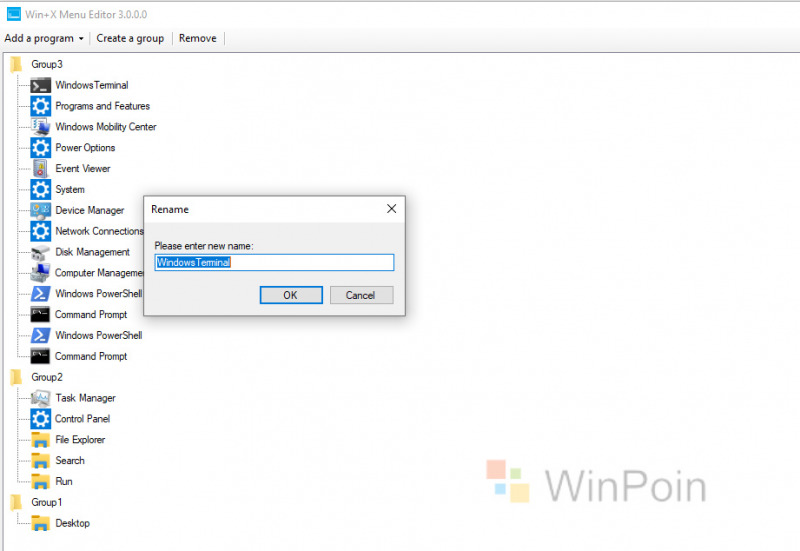
Task: Click the Programs and Features gear icon
Action: tap(40, 106)
